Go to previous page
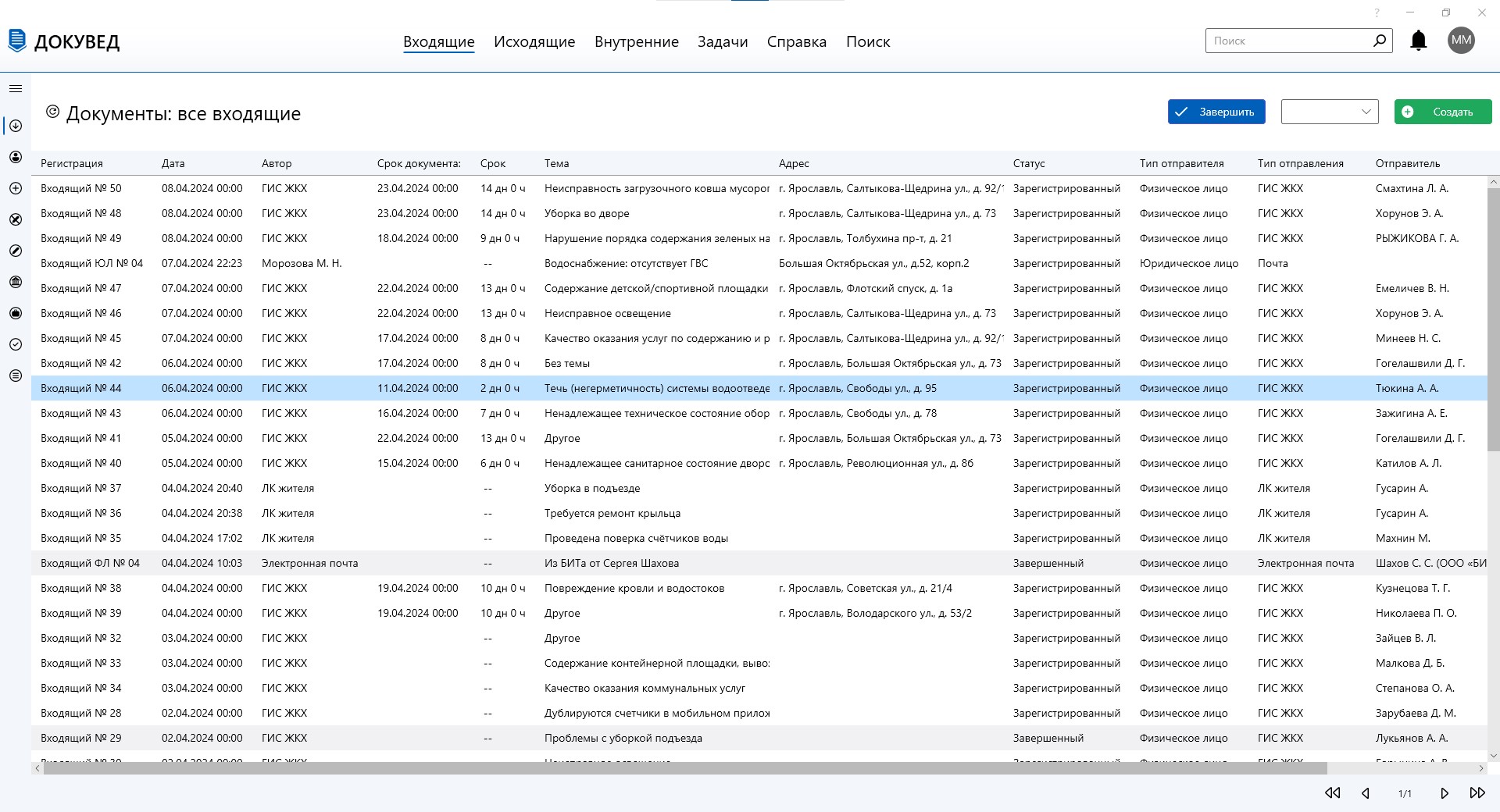 1366,793
